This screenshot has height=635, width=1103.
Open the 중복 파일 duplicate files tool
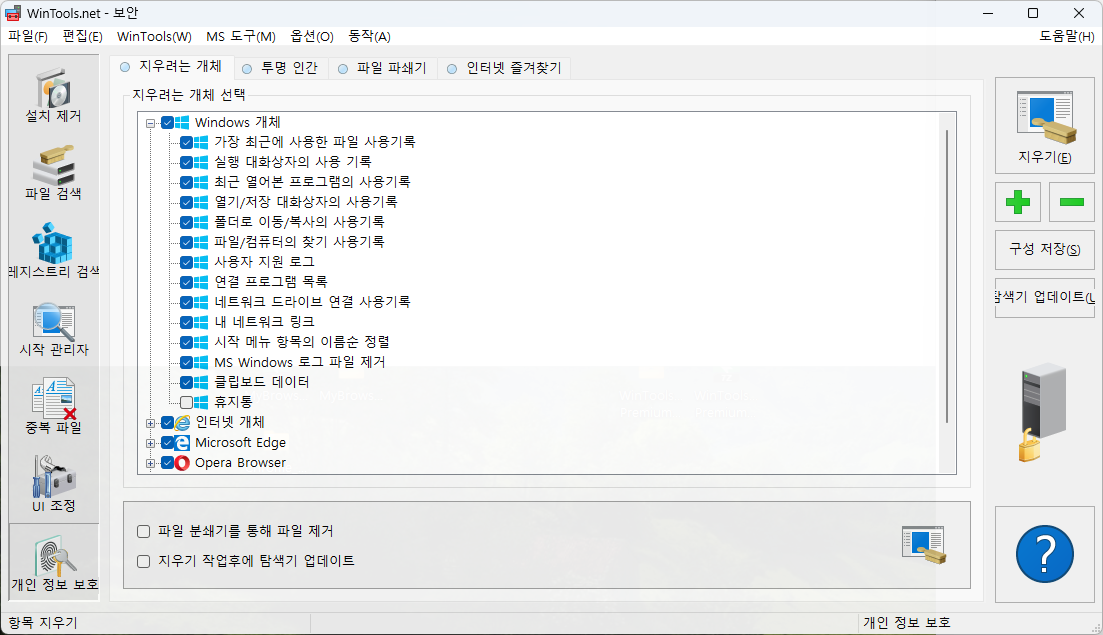click(x=53, y=407)
